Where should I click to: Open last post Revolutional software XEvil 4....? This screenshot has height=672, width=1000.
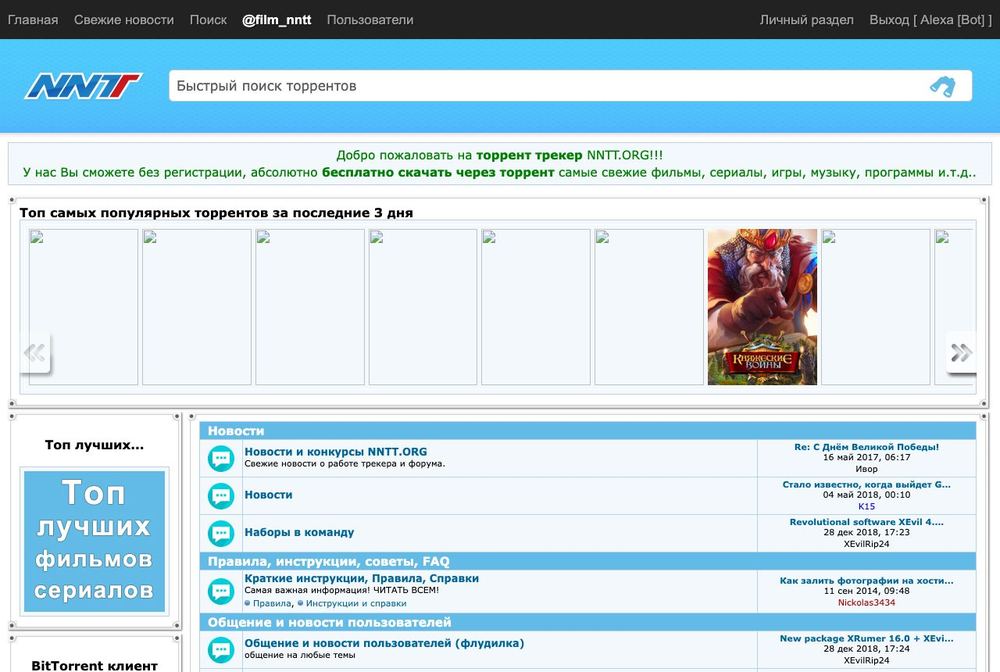pyautogui.click(x=866, y=522)
